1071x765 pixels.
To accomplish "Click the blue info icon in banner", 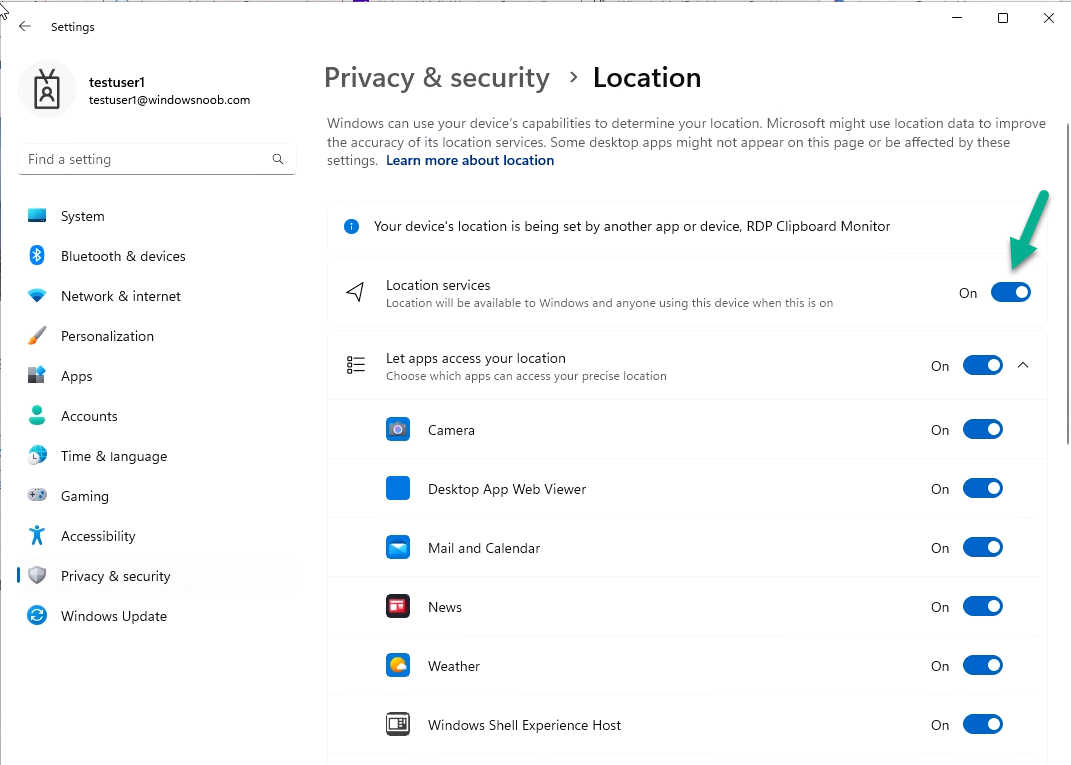I will 351,226.
